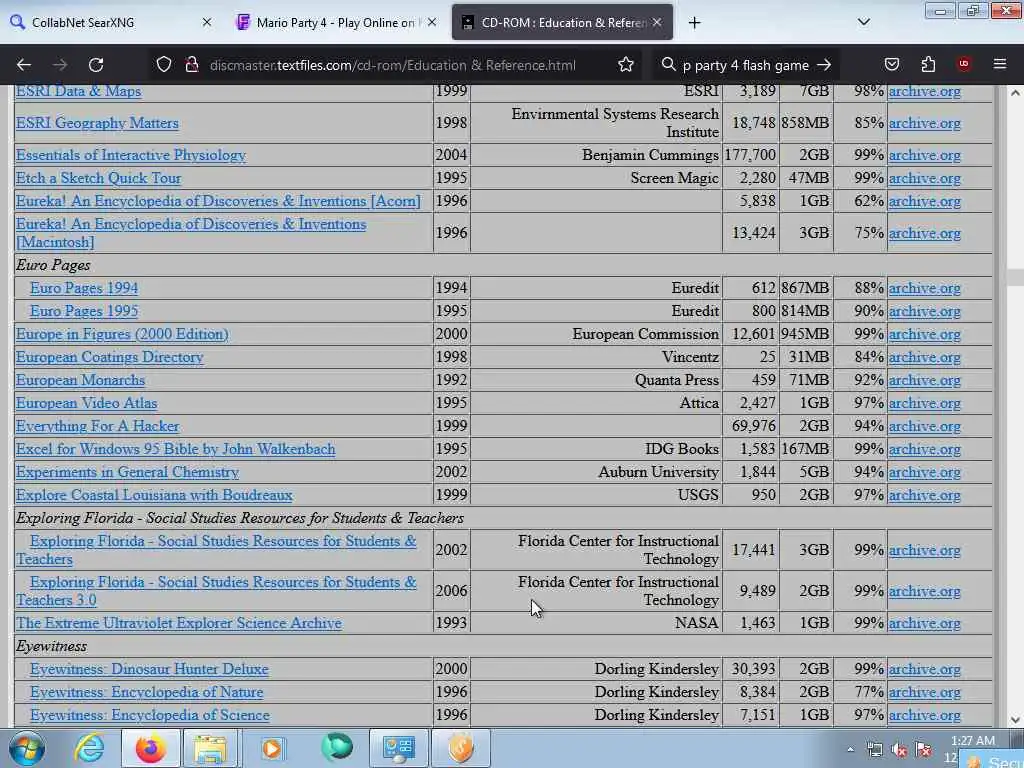Open the Euro Pages 1994 link
This screenshot has width=1024, height=768.
tap(84, 288)
